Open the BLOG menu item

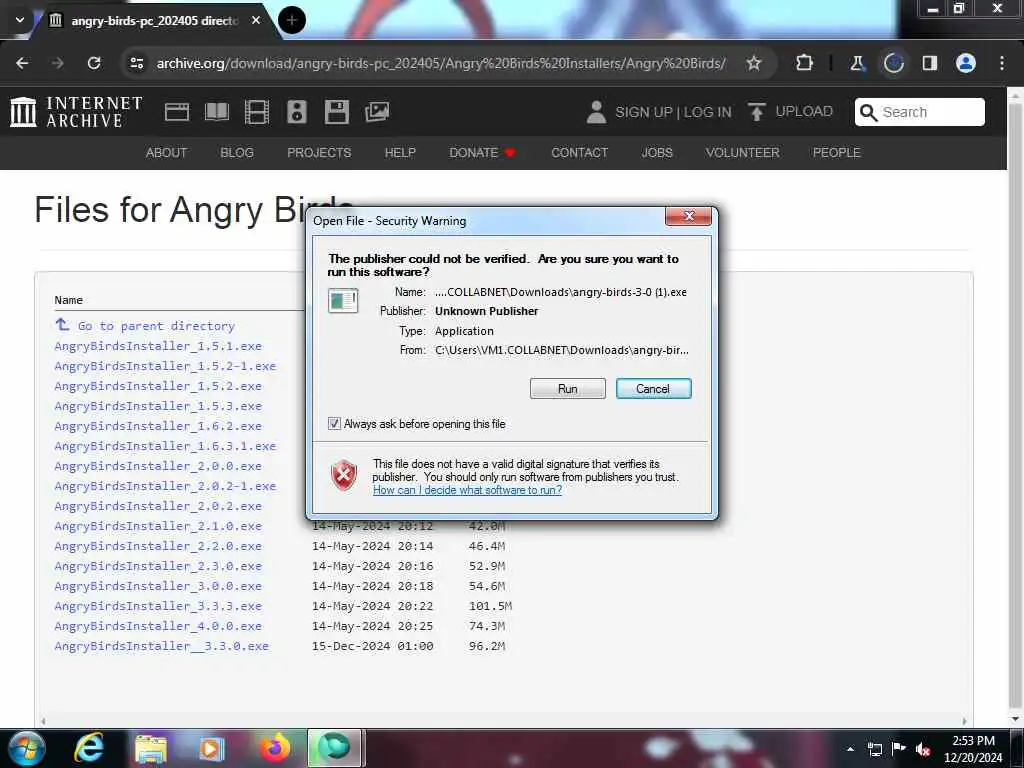236,153
